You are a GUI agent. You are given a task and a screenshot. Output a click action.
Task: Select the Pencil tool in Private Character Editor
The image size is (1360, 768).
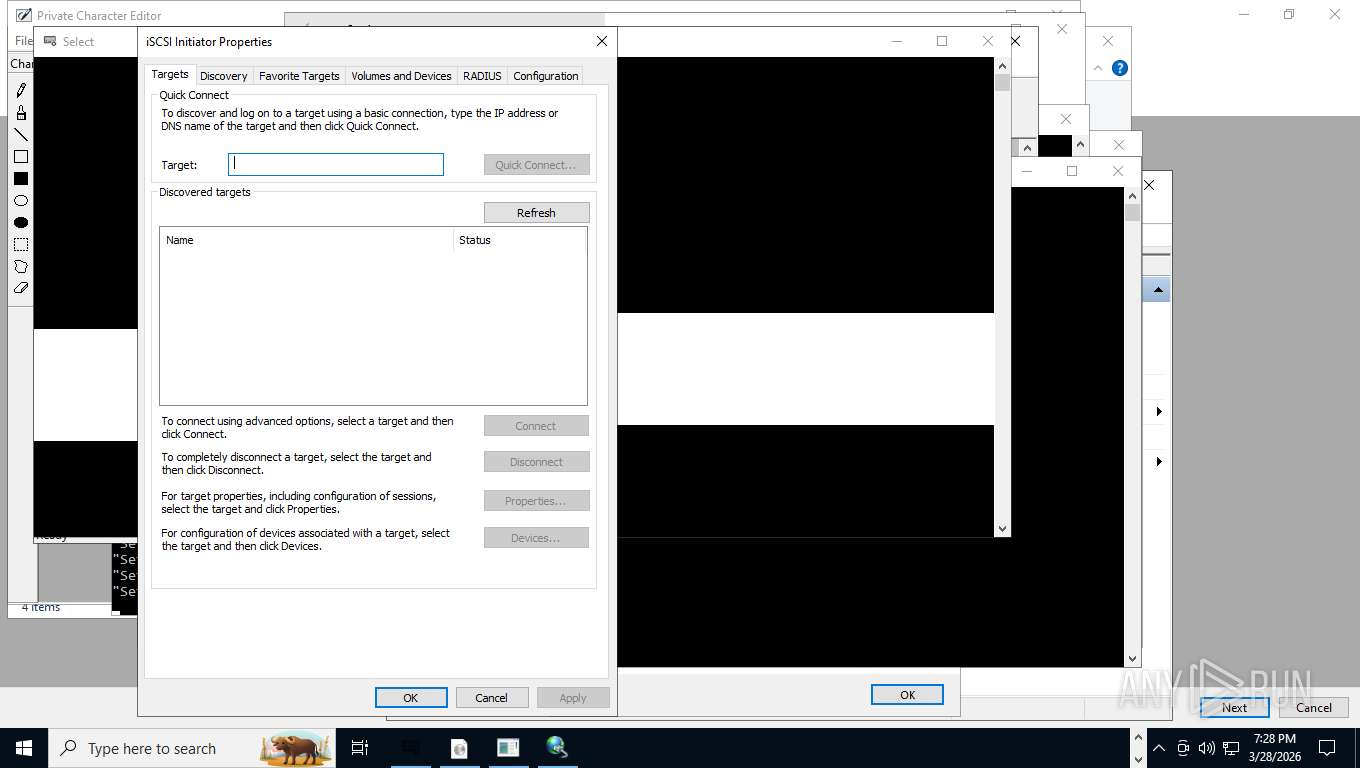pos(21,90)
